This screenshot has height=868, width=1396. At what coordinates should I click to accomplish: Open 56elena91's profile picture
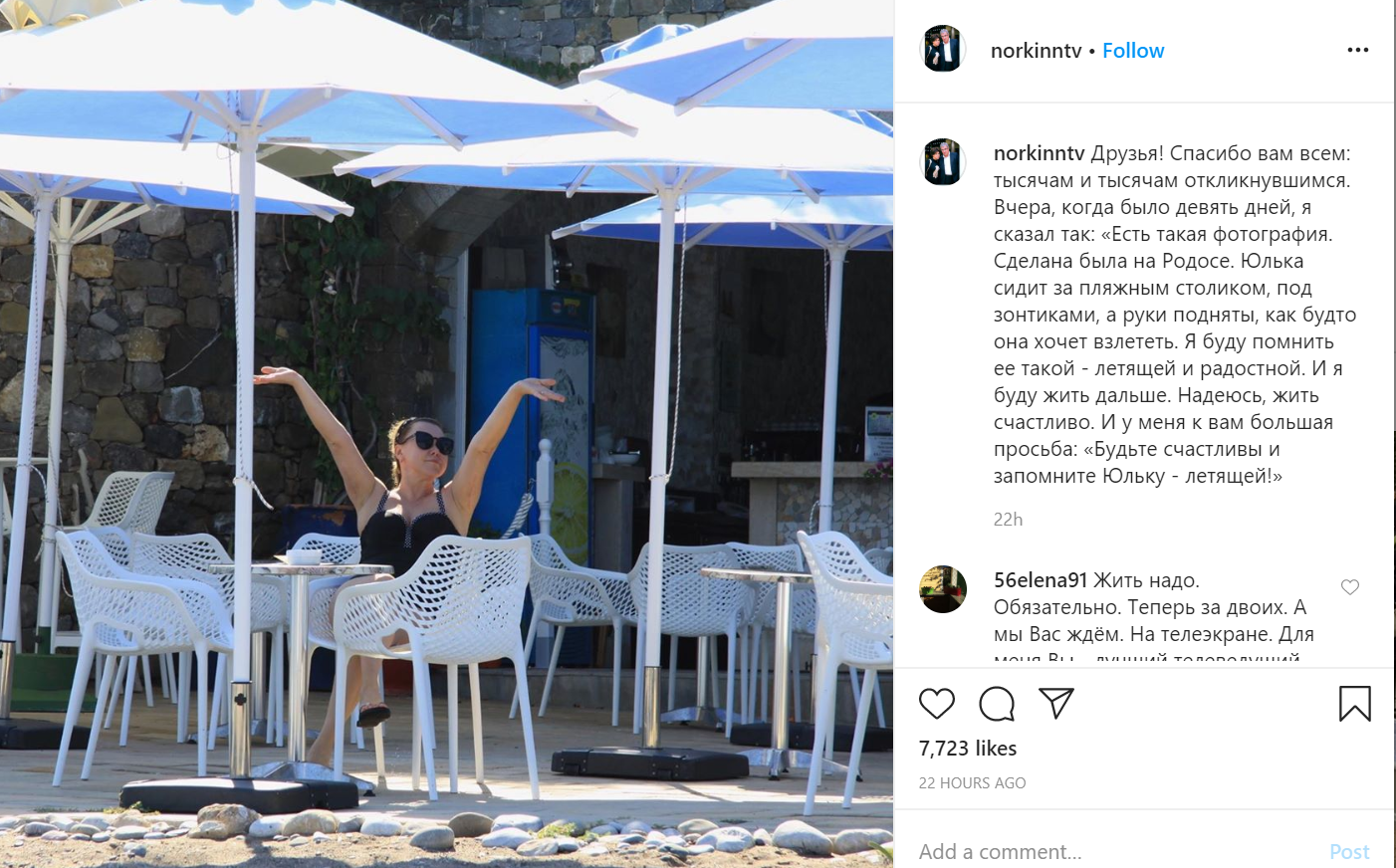pyautogui.click(x=943, y=589)
